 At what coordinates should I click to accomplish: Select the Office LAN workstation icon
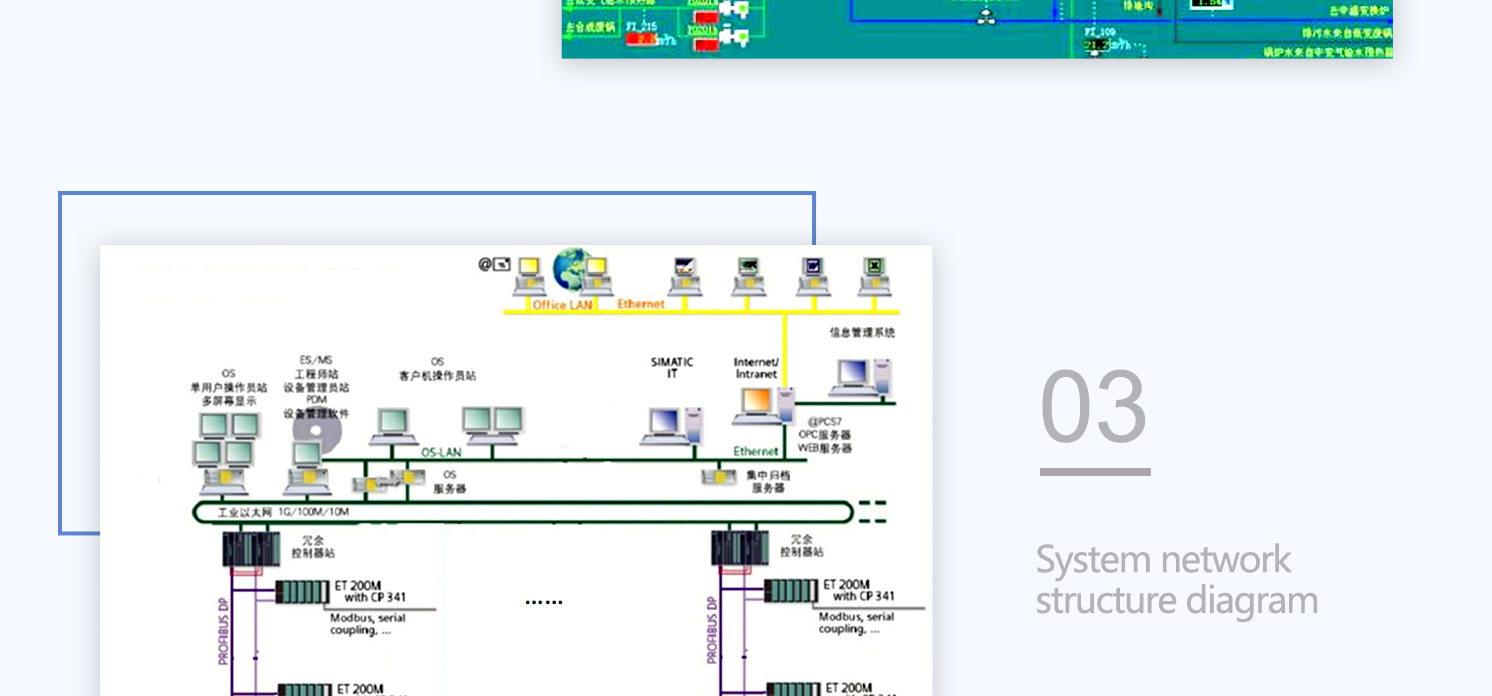pyautogui.click(x=529, y=276)
